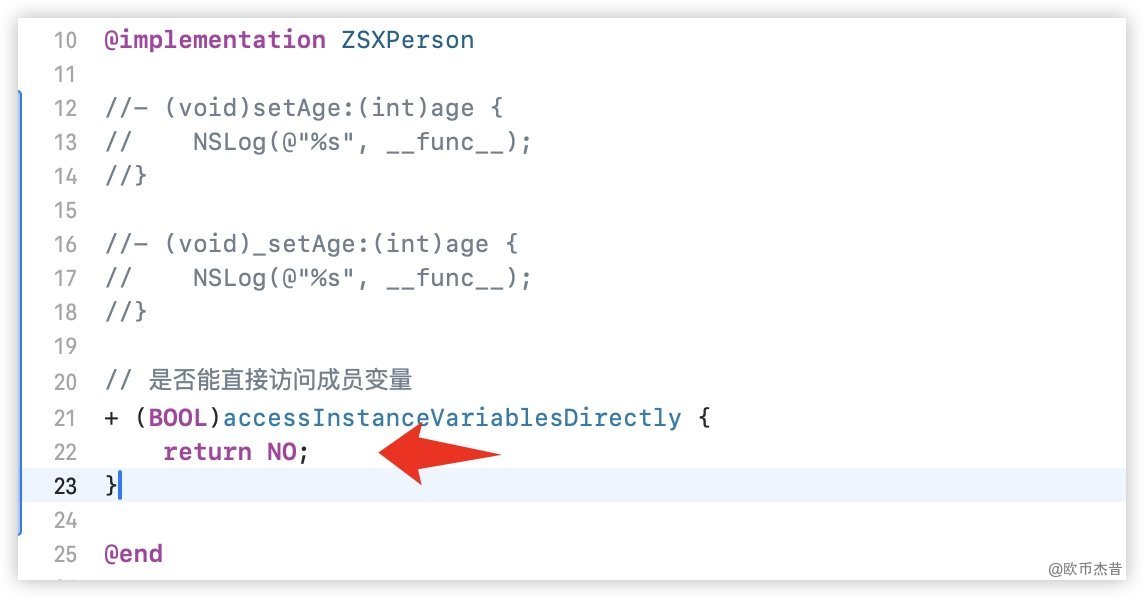Click line number 21 in the gutter
The image size is (1144, 598).
(x=65, y=418)
